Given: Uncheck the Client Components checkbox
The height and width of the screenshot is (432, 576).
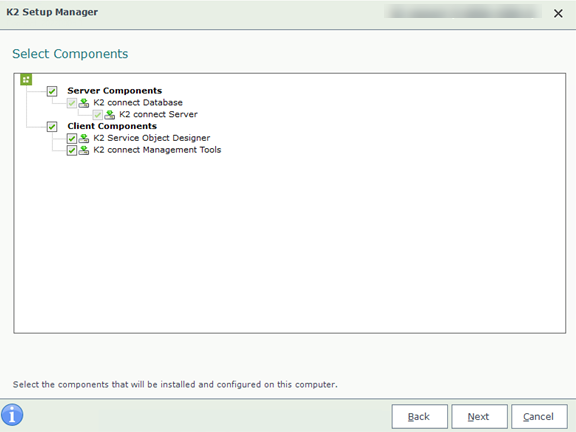Looking at the screenshot, I should click(x=52, y=127).
